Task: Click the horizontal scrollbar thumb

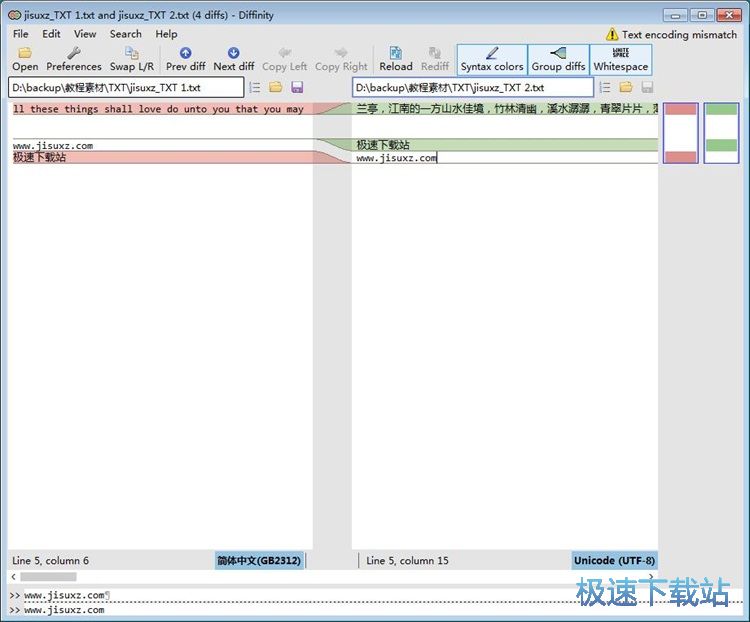Action: click(x=48, y=577)
